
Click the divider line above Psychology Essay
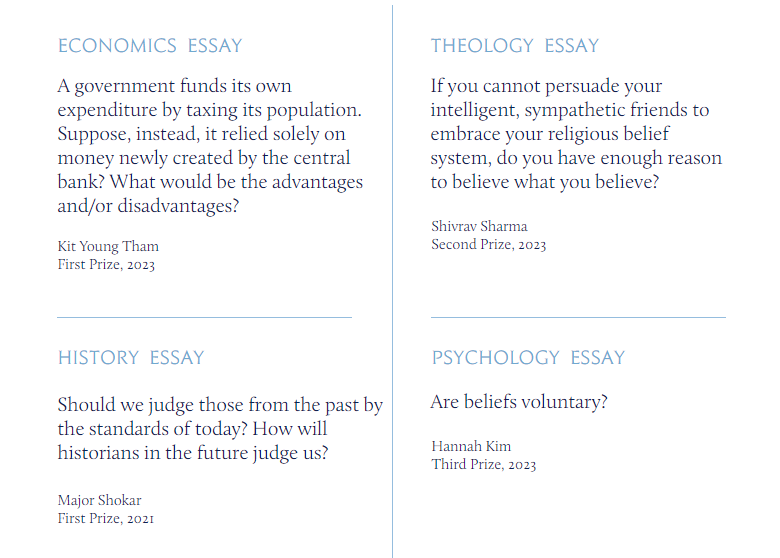(578, 317)
